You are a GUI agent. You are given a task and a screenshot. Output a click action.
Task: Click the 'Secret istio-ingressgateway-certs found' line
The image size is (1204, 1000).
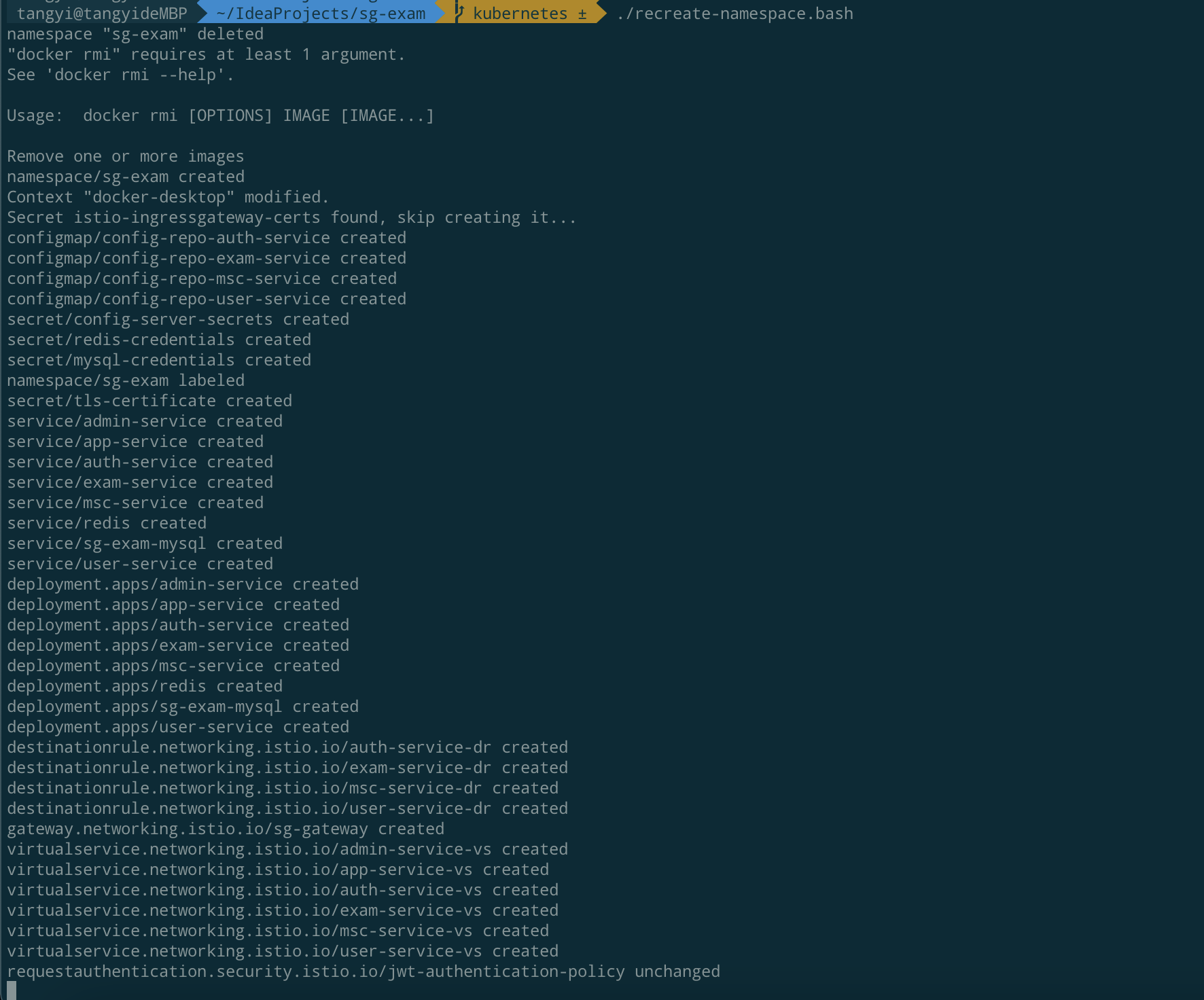point(292,217)
